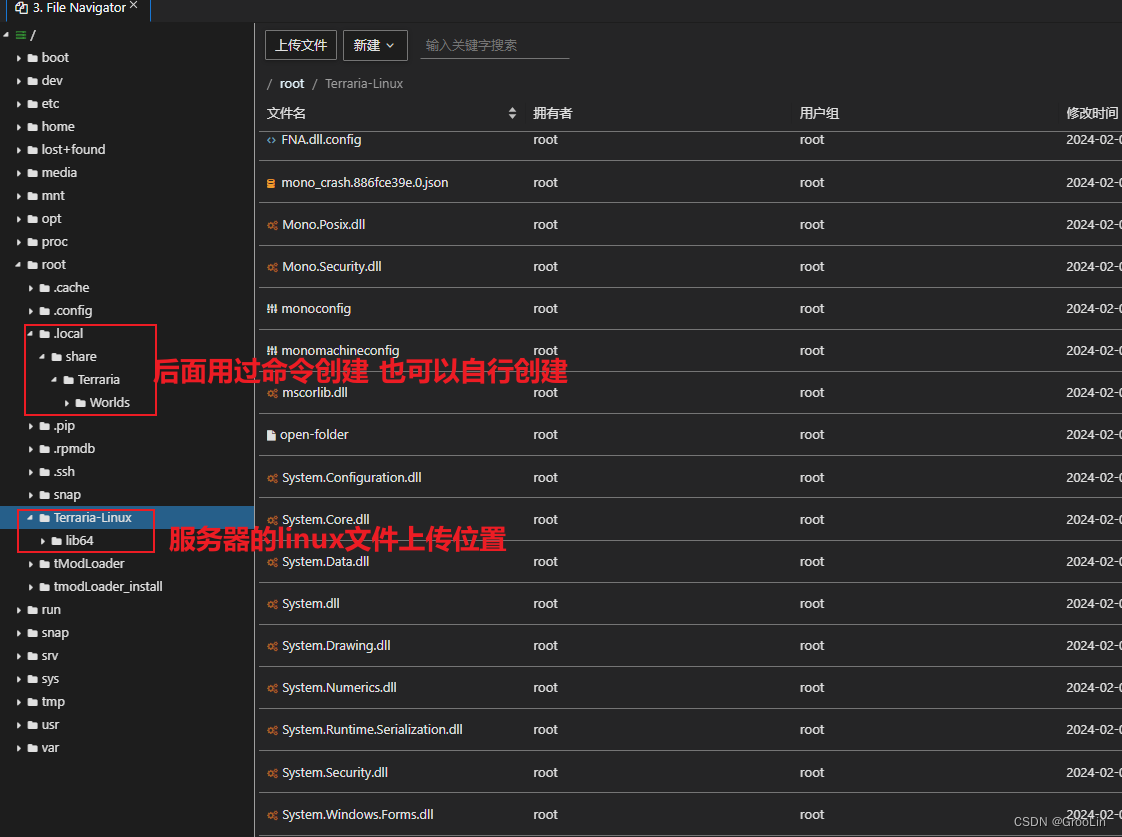Image resolution: width=1122 pixels, height=837 pixels.
Task: Open the mscorlib.dll file row
Action: coord(690,393)
